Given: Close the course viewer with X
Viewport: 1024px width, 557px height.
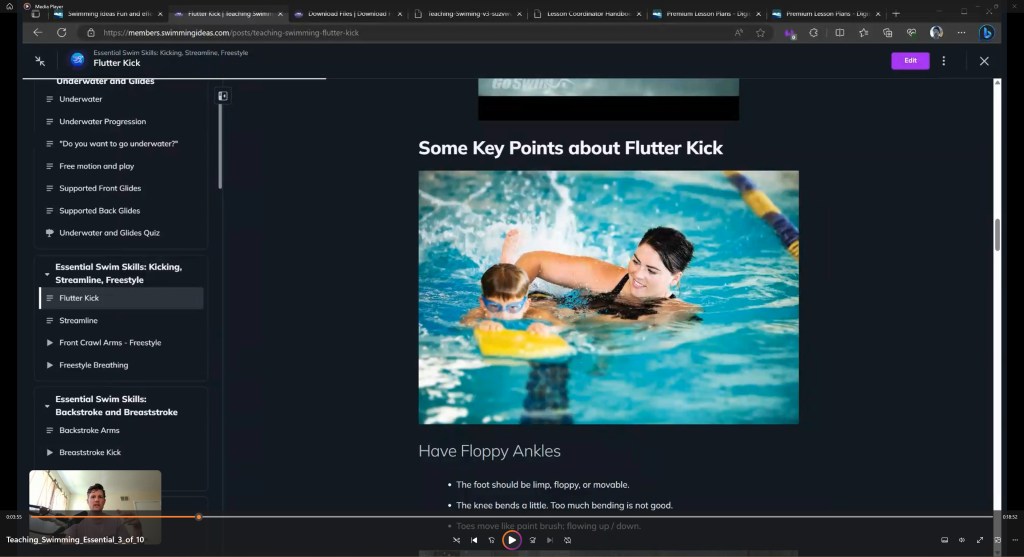Looking at the screenshot, I should [984, 61].
